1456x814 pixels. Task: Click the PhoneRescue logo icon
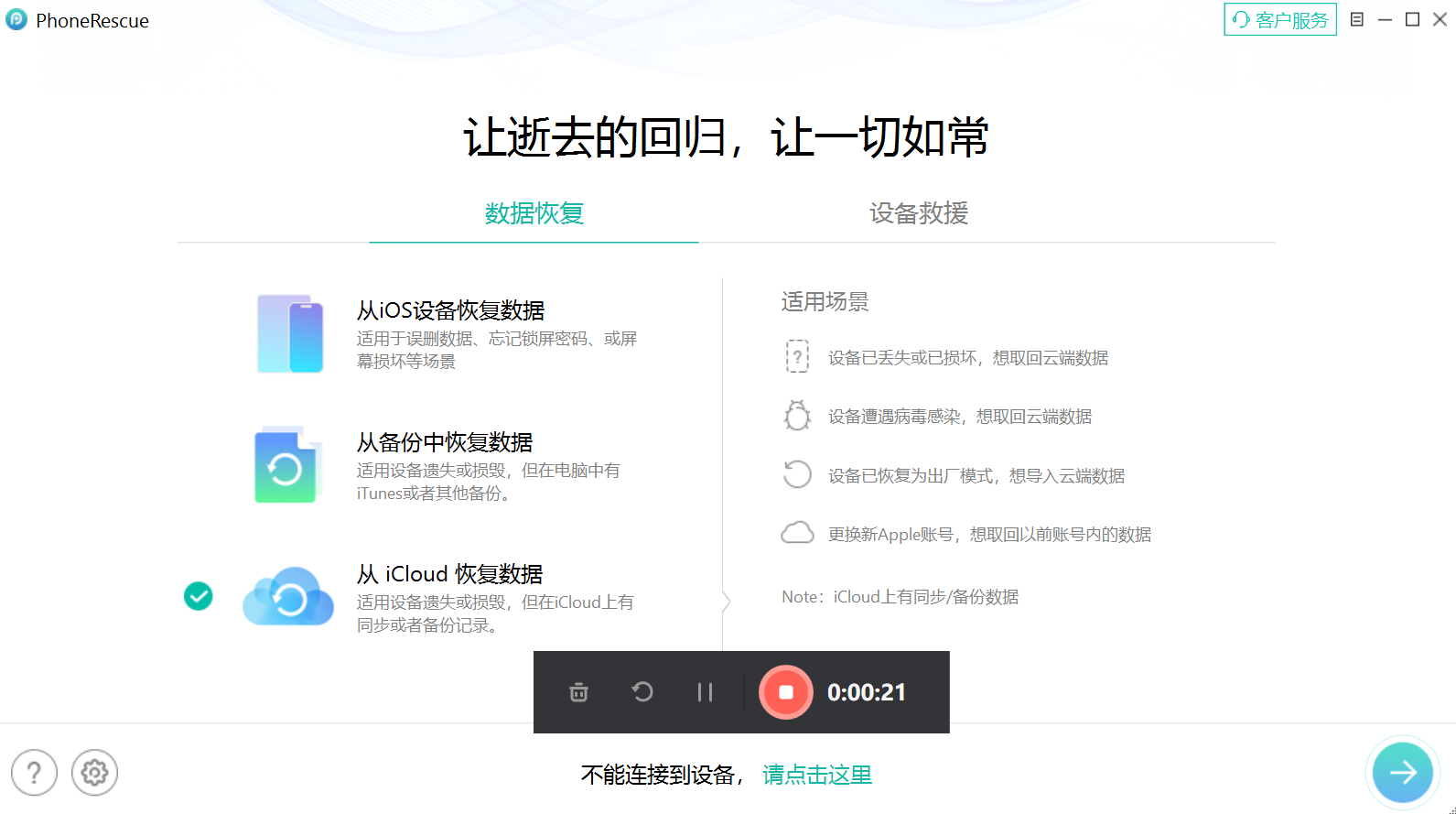(16, 20)
